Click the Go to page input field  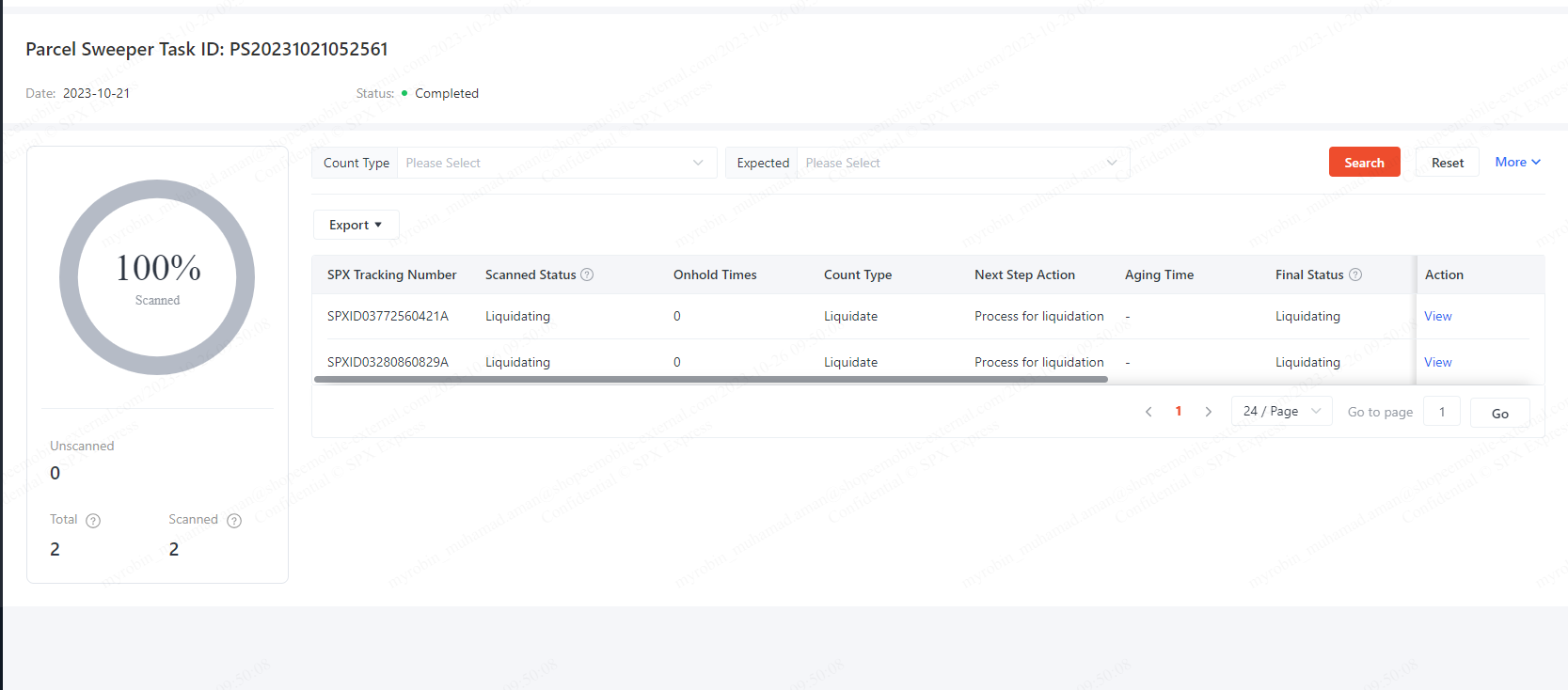pyautogui.click(x=1441, y=412)
